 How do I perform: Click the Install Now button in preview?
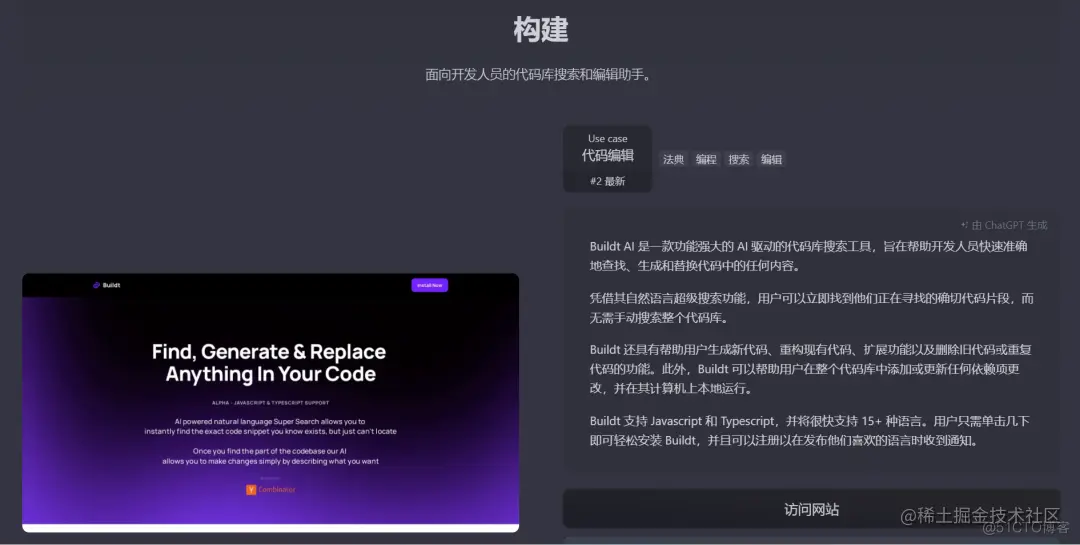point(430,285)
